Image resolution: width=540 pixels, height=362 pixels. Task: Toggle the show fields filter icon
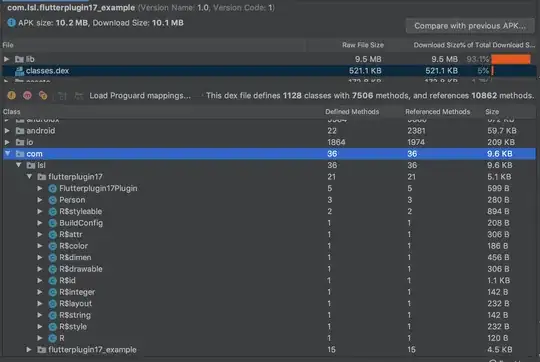tap(11, 95)
